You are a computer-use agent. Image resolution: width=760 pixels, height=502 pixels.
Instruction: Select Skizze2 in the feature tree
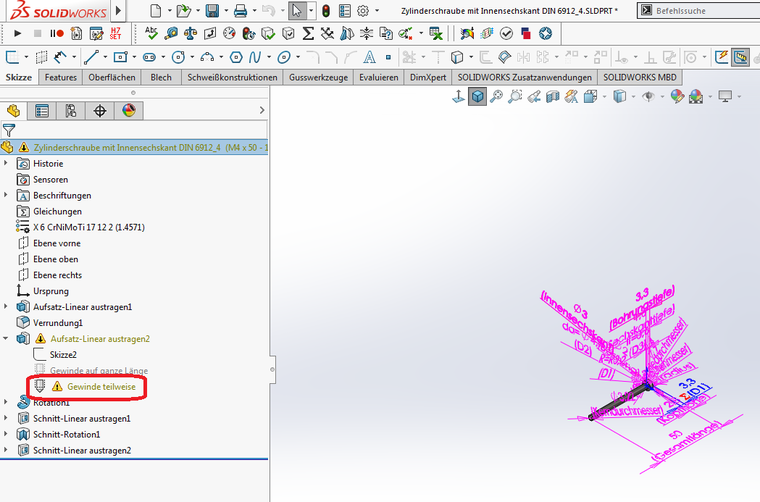pos(63,354)
